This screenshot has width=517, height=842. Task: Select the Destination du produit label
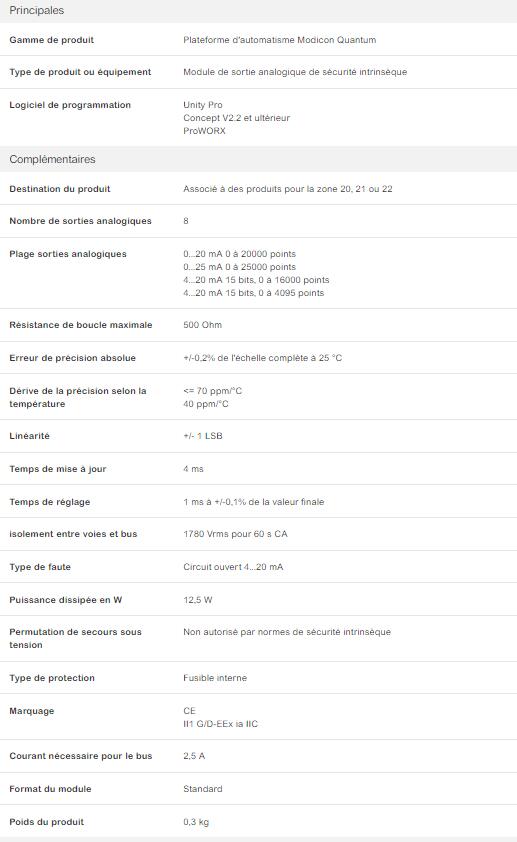pos(60,189)
